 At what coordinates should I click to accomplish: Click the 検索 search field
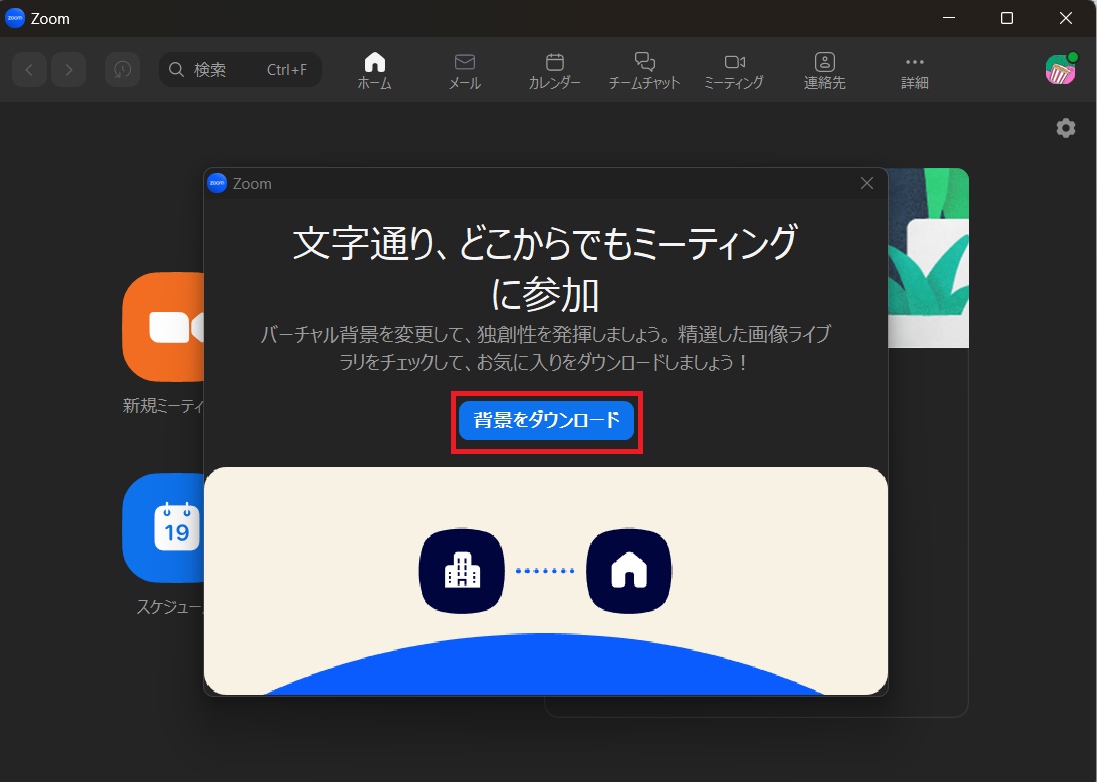[240, 69]
